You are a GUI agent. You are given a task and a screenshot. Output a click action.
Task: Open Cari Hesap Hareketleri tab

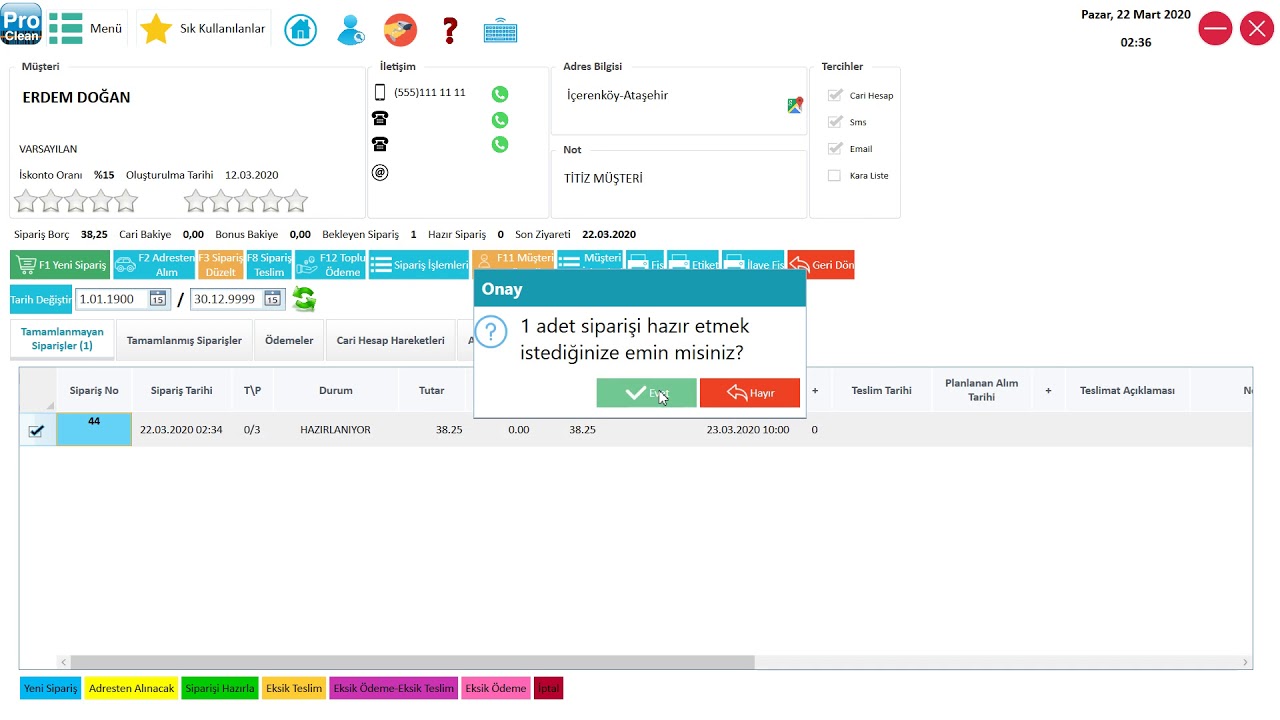coord(390,340)
